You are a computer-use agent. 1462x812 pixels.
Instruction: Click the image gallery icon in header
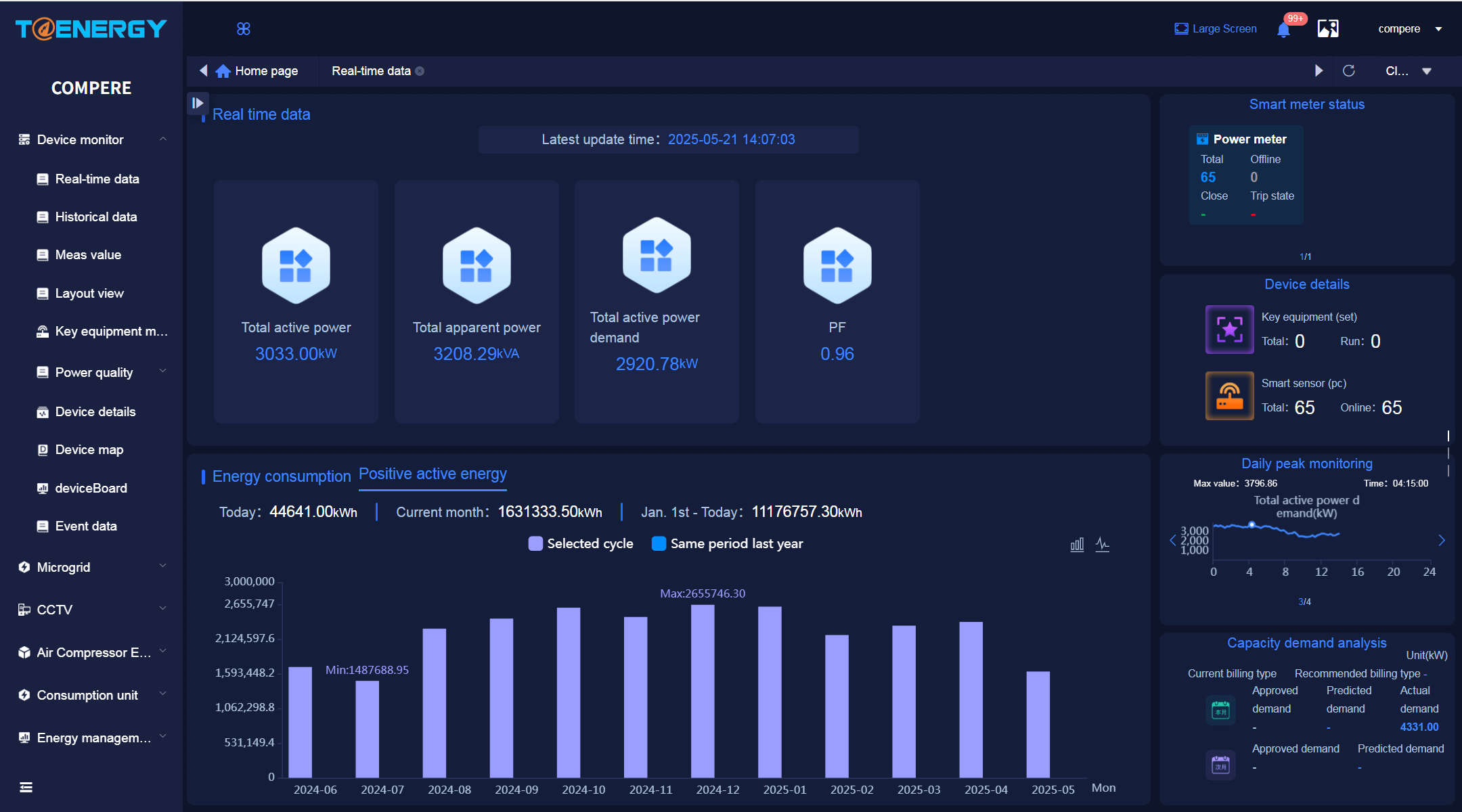coord(1328,28)
